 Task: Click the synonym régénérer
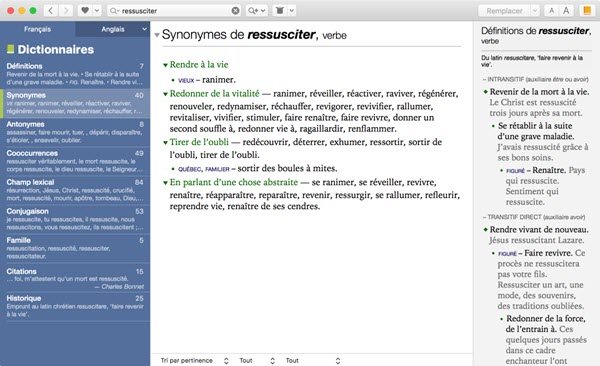[x=437, y=93]
